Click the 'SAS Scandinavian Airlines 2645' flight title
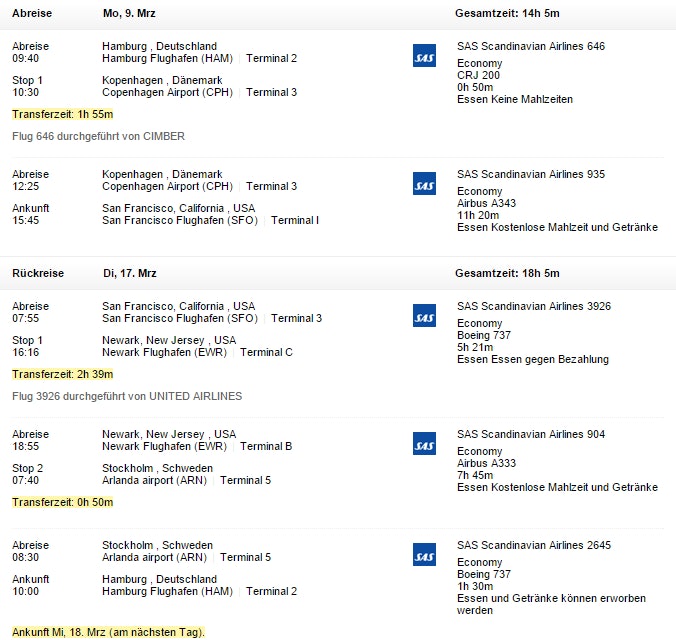This screenshot has width=676, height=640. [x=533, y=545]
